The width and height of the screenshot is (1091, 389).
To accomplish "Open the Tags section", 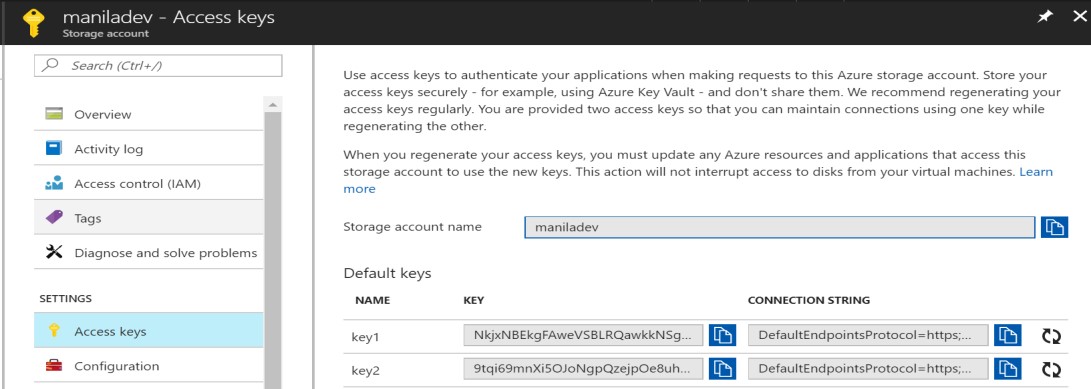I will click(x=149, y=218).
